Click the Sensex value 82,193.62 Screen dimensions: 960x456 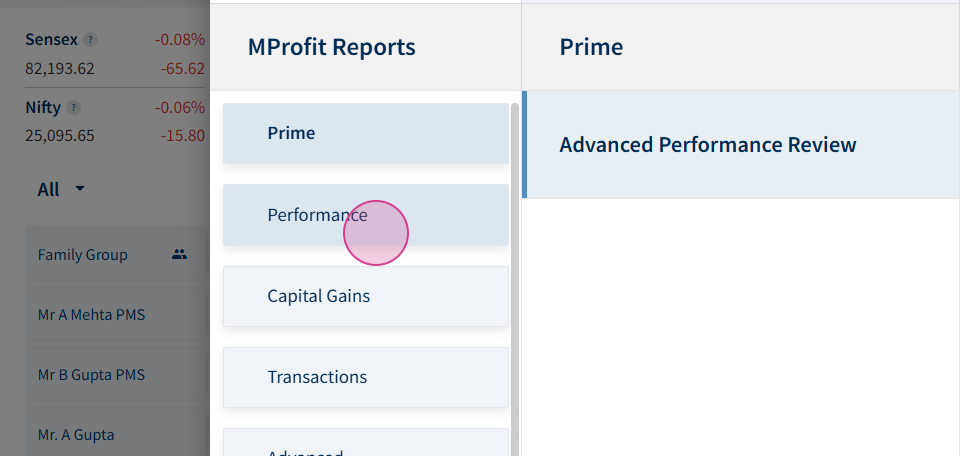click(60, 69)
